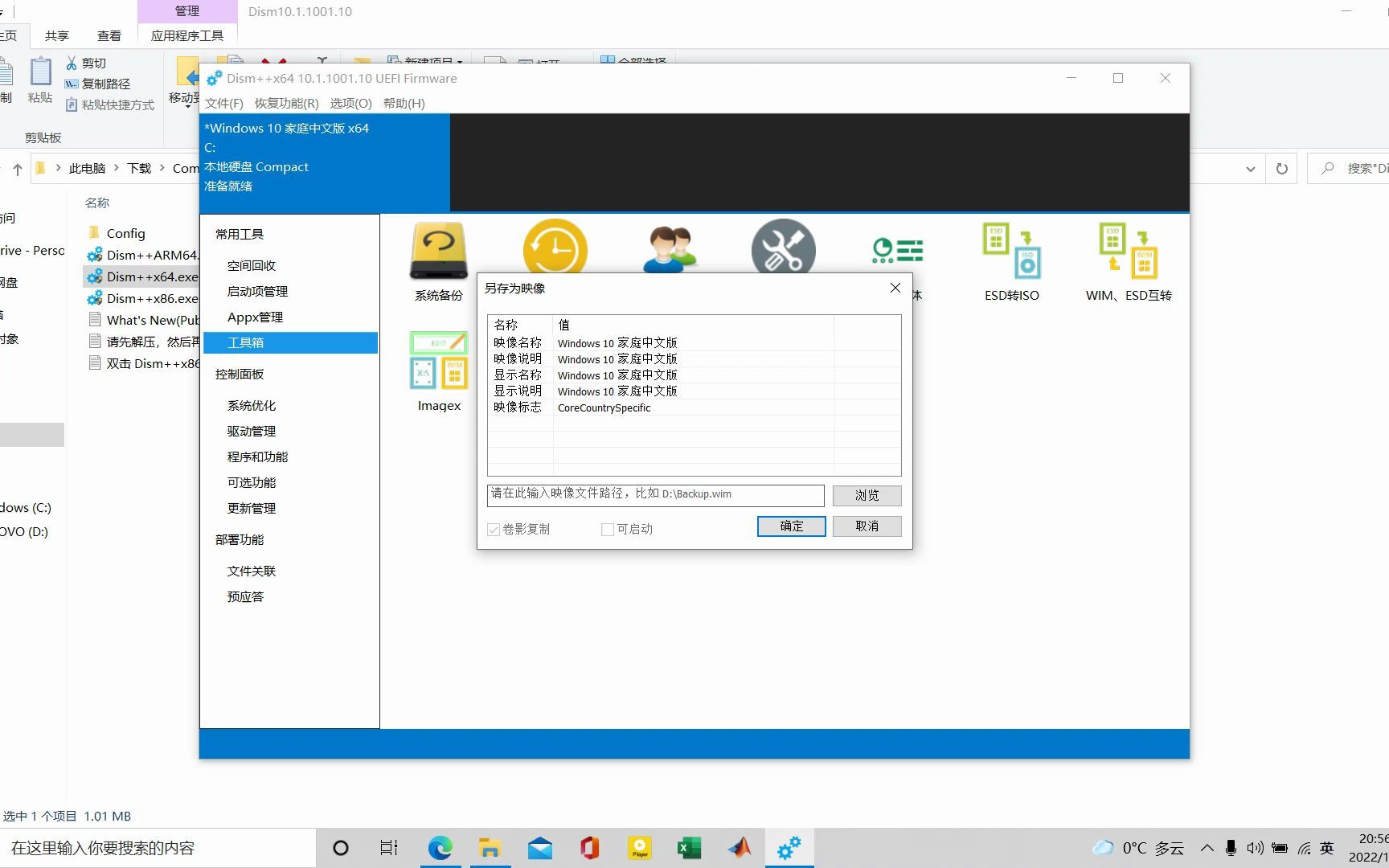This screenshot has width=1389, height=868.
Task: Click the Paste (粘贴) icon in Explorer
Action: (40, 80)
